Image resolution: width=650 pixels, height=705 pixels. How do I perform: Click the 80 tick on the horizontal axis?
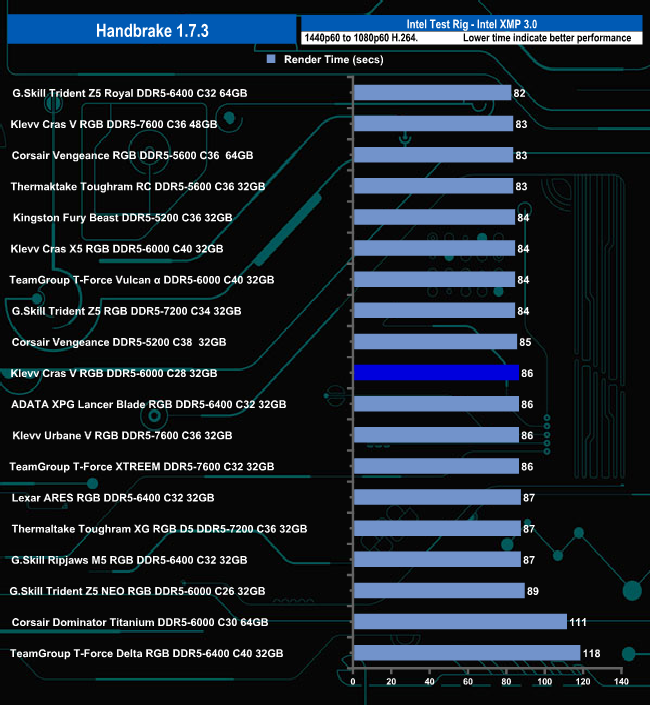[x=506, y=682]
